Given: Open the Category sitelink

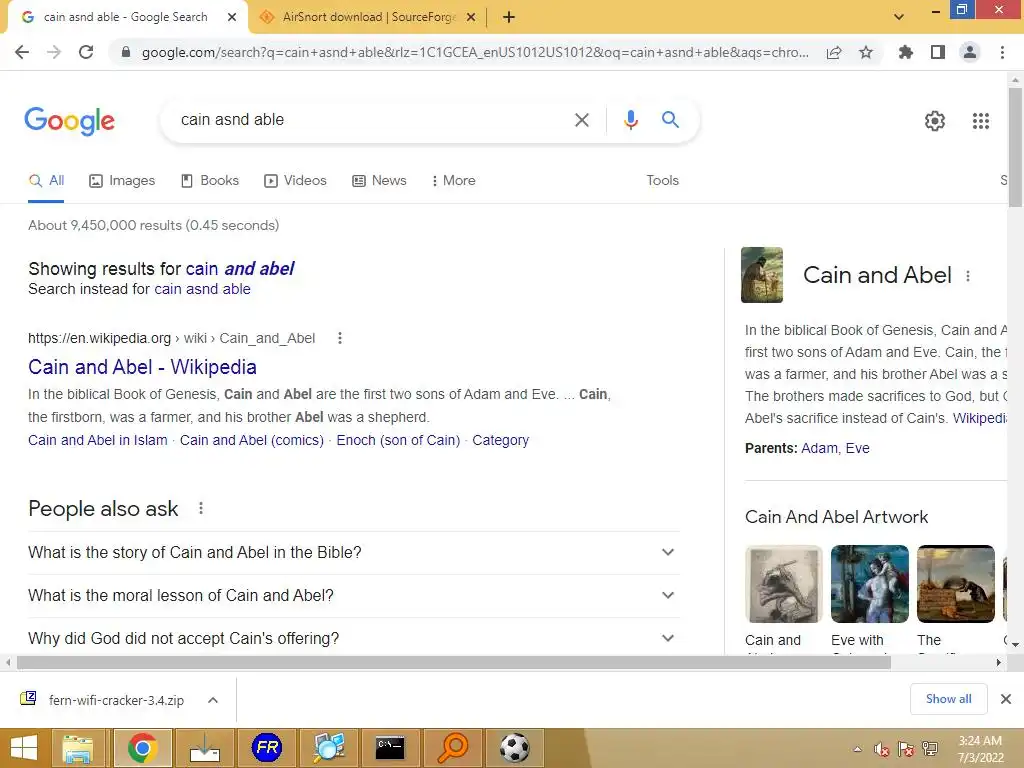Looking at the screenshot, I should 500,441.
